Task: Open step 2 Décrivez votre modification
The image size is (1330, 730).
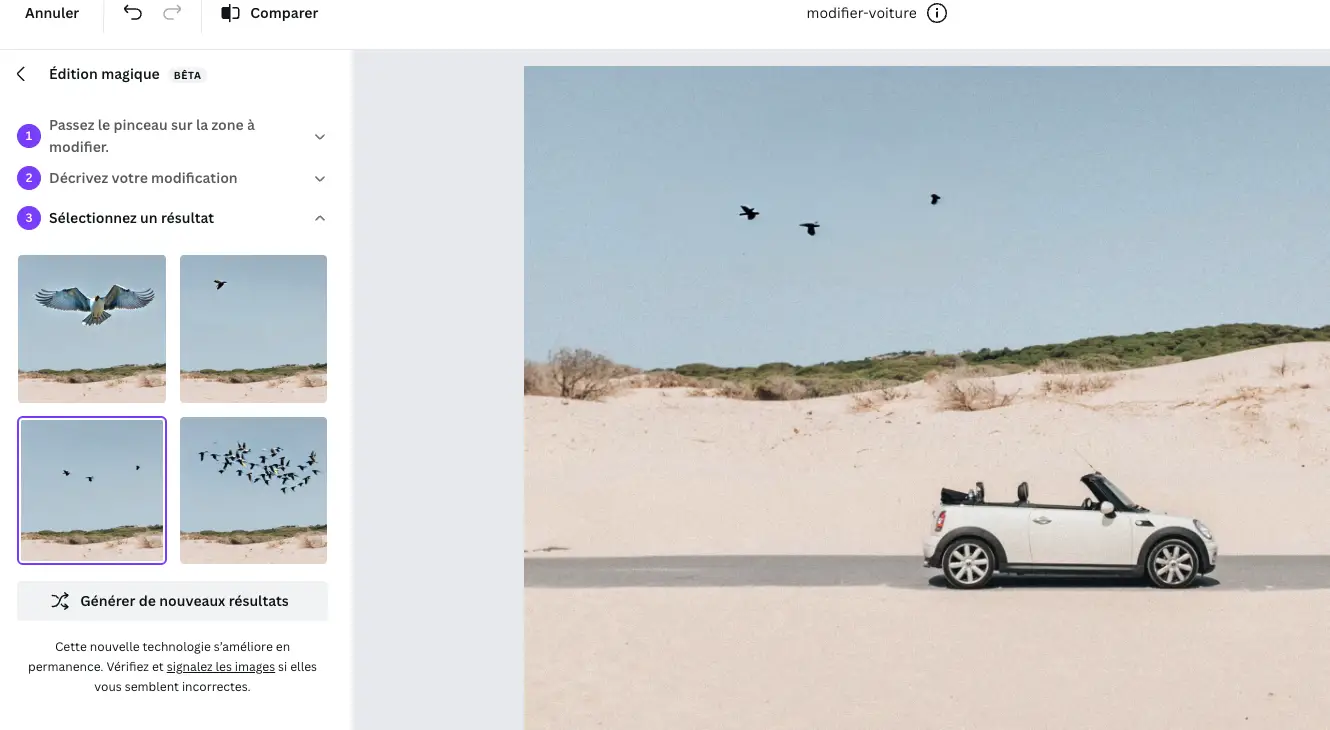Action: pos(143,178)
